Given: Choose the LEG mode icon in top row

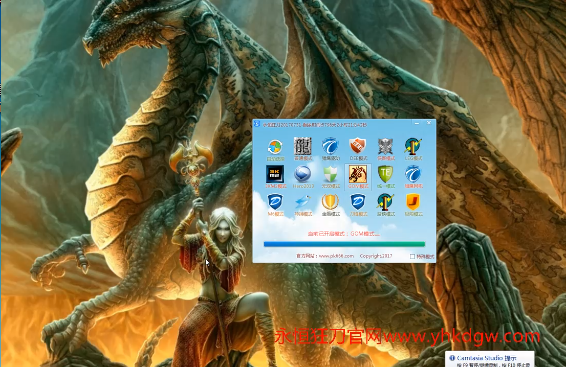Looking at the screenshot, I should [x=413, y=146].
